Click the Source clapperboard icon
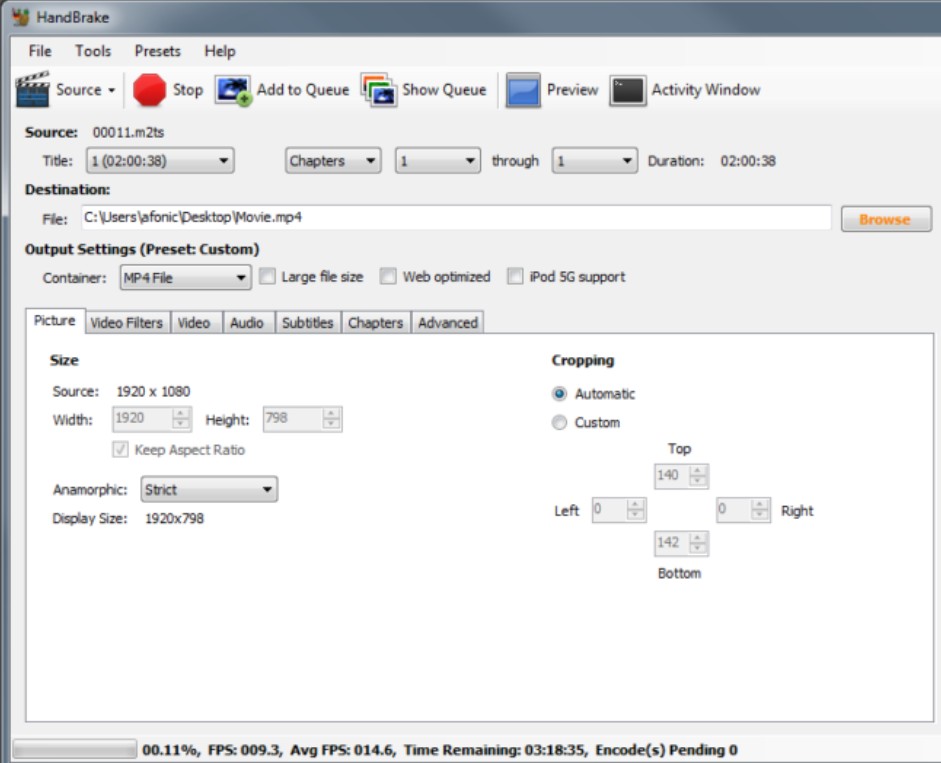Screen dimensions: 941x763 click(32, 89)
